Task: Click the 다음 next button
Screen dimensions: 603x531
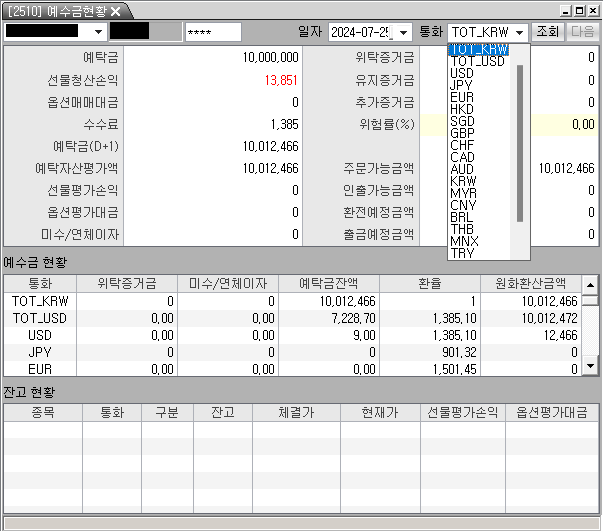Action: point(583,32)
